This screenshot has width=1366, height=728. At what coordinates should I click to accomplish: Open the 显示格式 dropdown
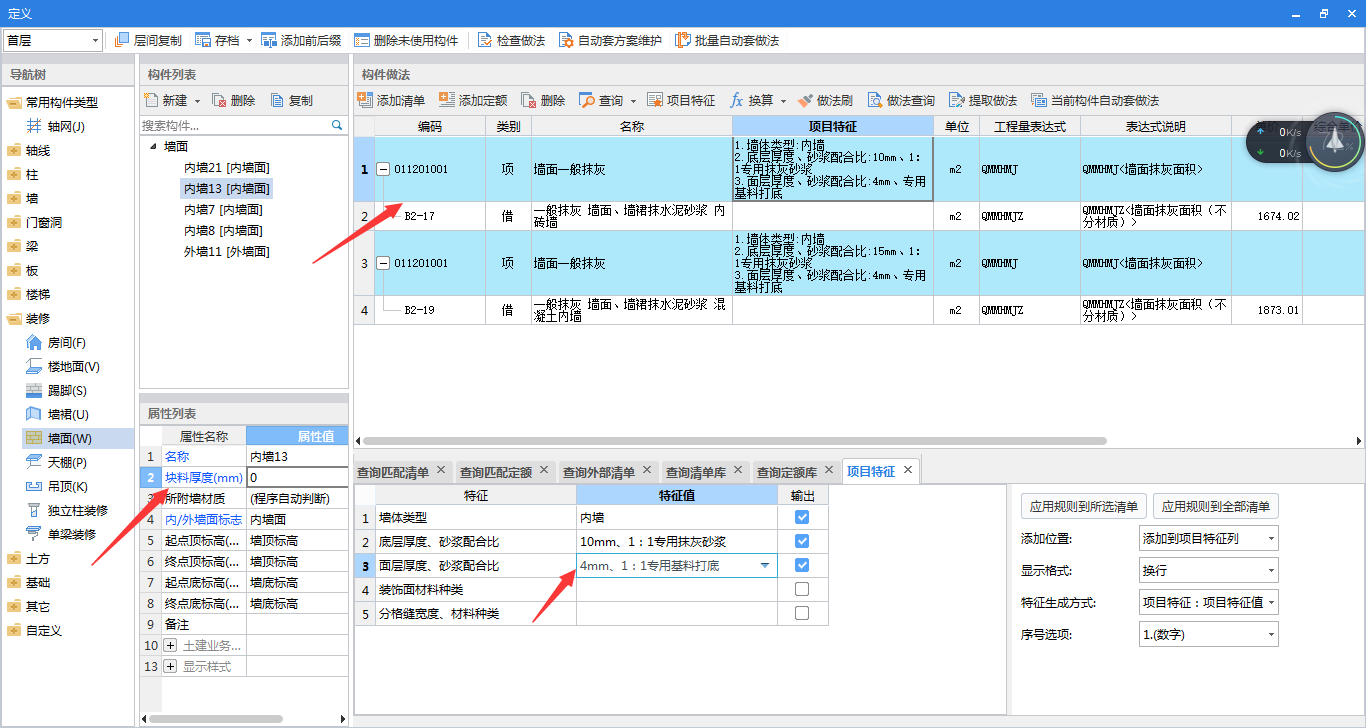pos(1270,571)
